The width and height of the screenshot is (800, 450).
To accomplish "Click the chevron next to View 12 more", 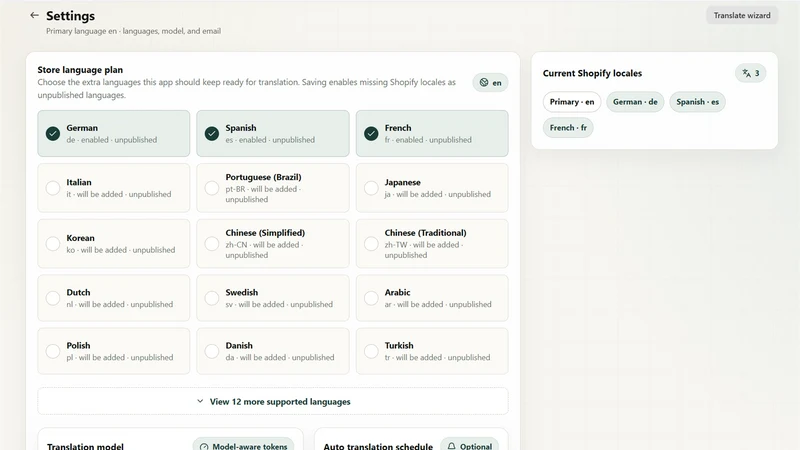I will coord(200,401).
